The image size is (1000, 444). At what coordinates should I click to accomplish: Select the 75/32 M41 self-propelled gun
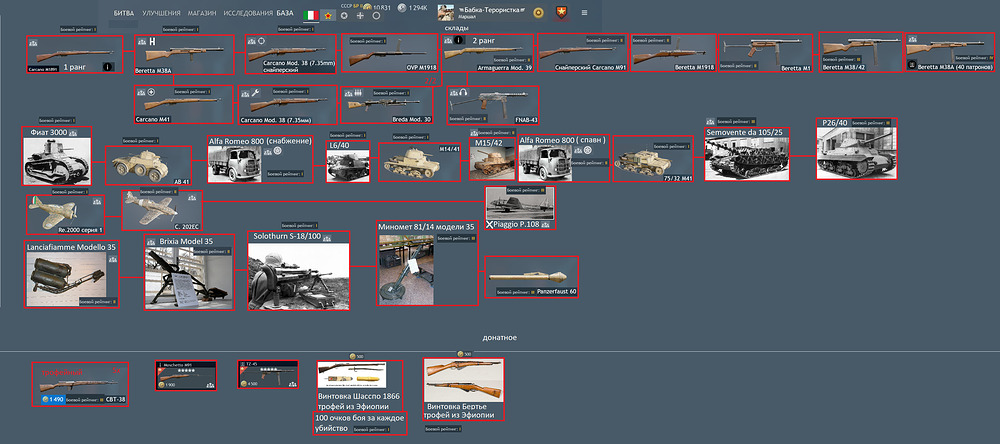(x=652, y=159)
